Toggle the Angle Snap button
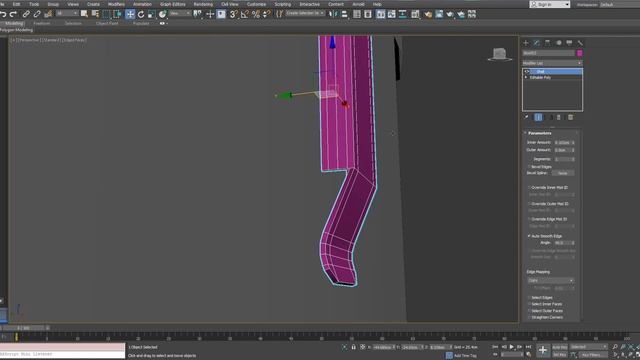 click(x=244, y=14)
